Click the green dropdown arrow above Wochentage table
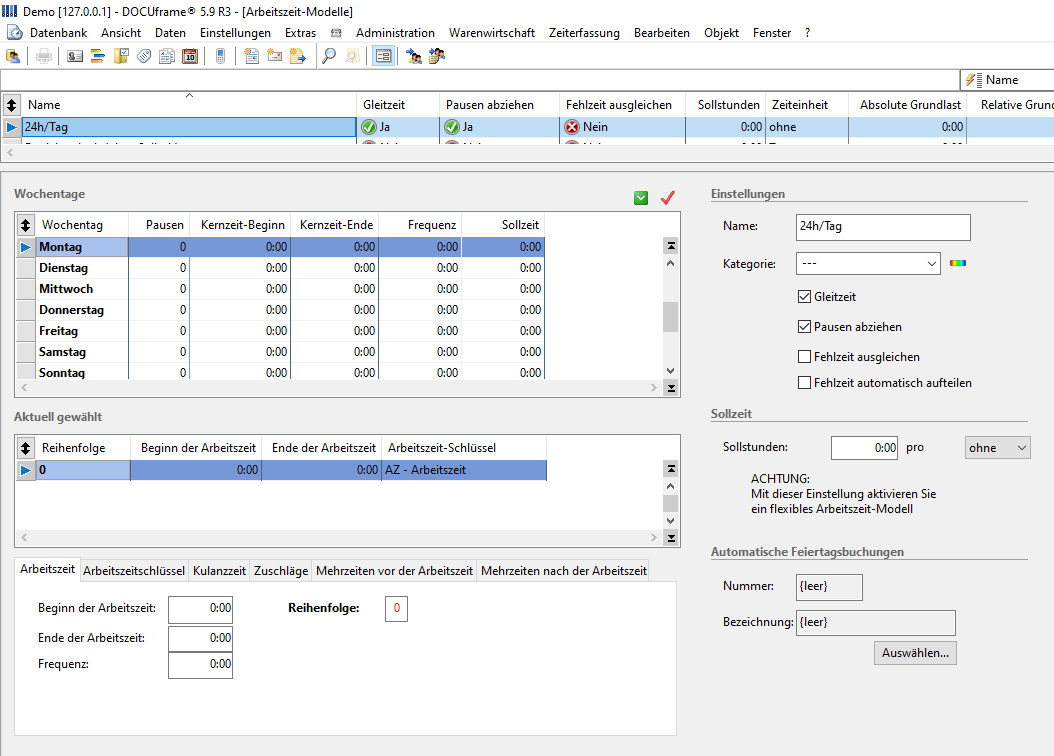The width and height of the screenshot is (1054, 756). point(641,198)
